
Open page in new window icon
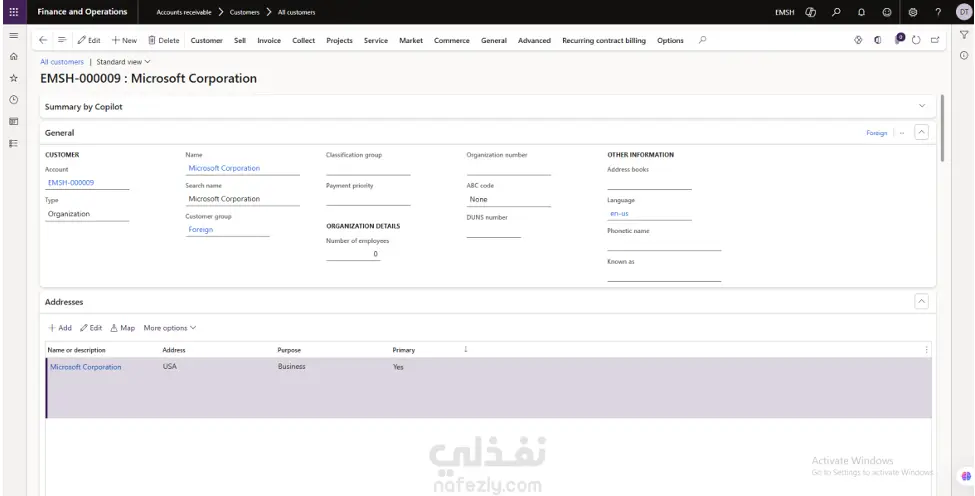point(935,40)
